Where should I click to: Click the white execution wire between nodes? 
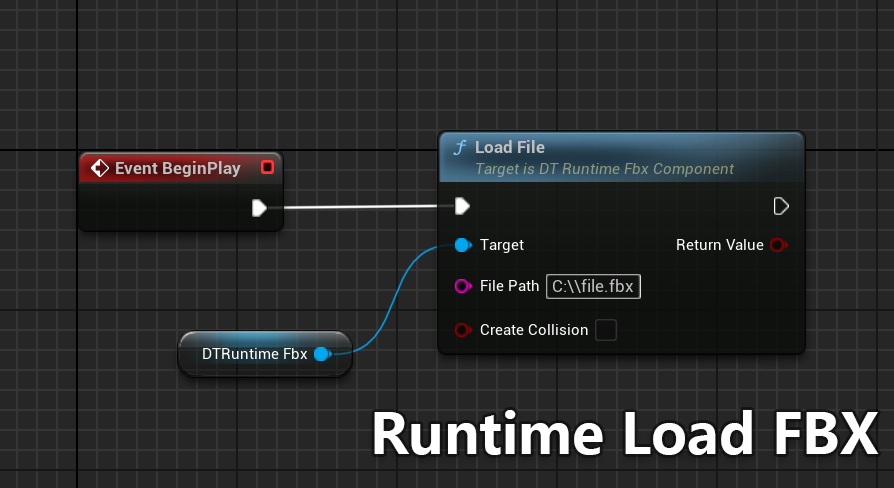pos(359,207)
